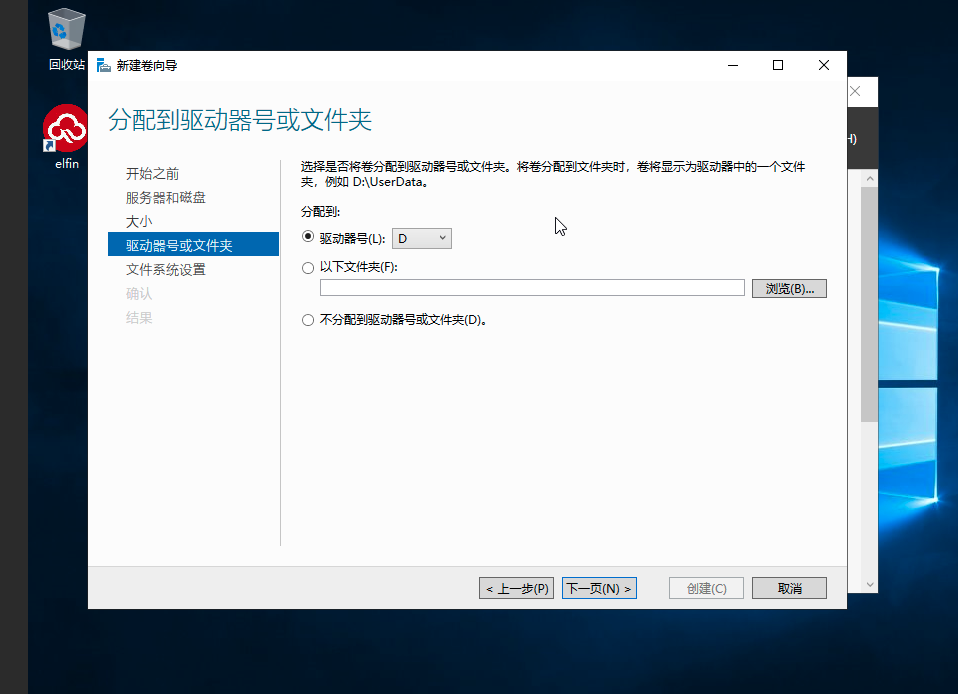The width and height of the screenshot is (958, 694).
Task: Open the 开始之前 wizard step
Action: point(153,174)
